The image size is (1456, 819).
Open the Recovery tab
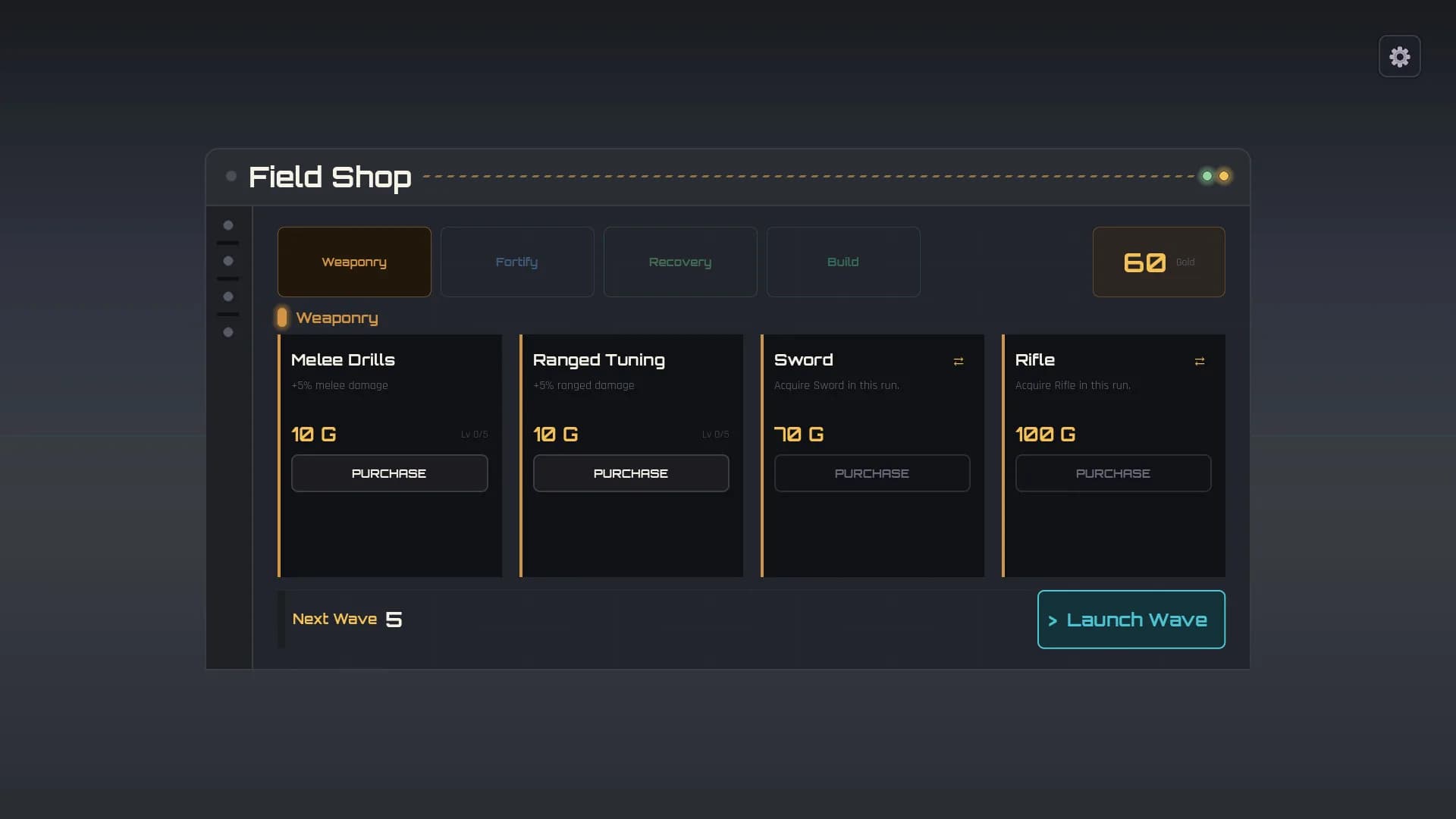coord(680,262)
